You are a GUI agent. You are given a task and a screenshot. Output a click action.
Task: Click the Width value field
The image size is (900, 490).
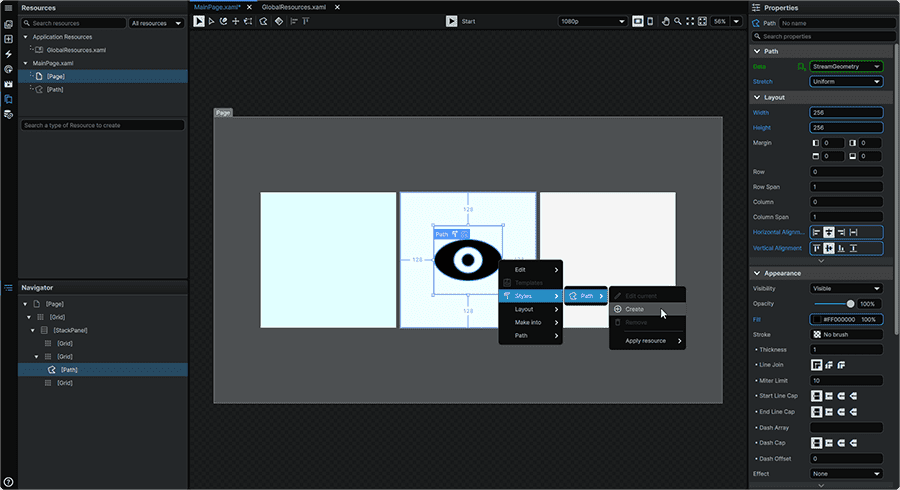(x=846, y=112)
